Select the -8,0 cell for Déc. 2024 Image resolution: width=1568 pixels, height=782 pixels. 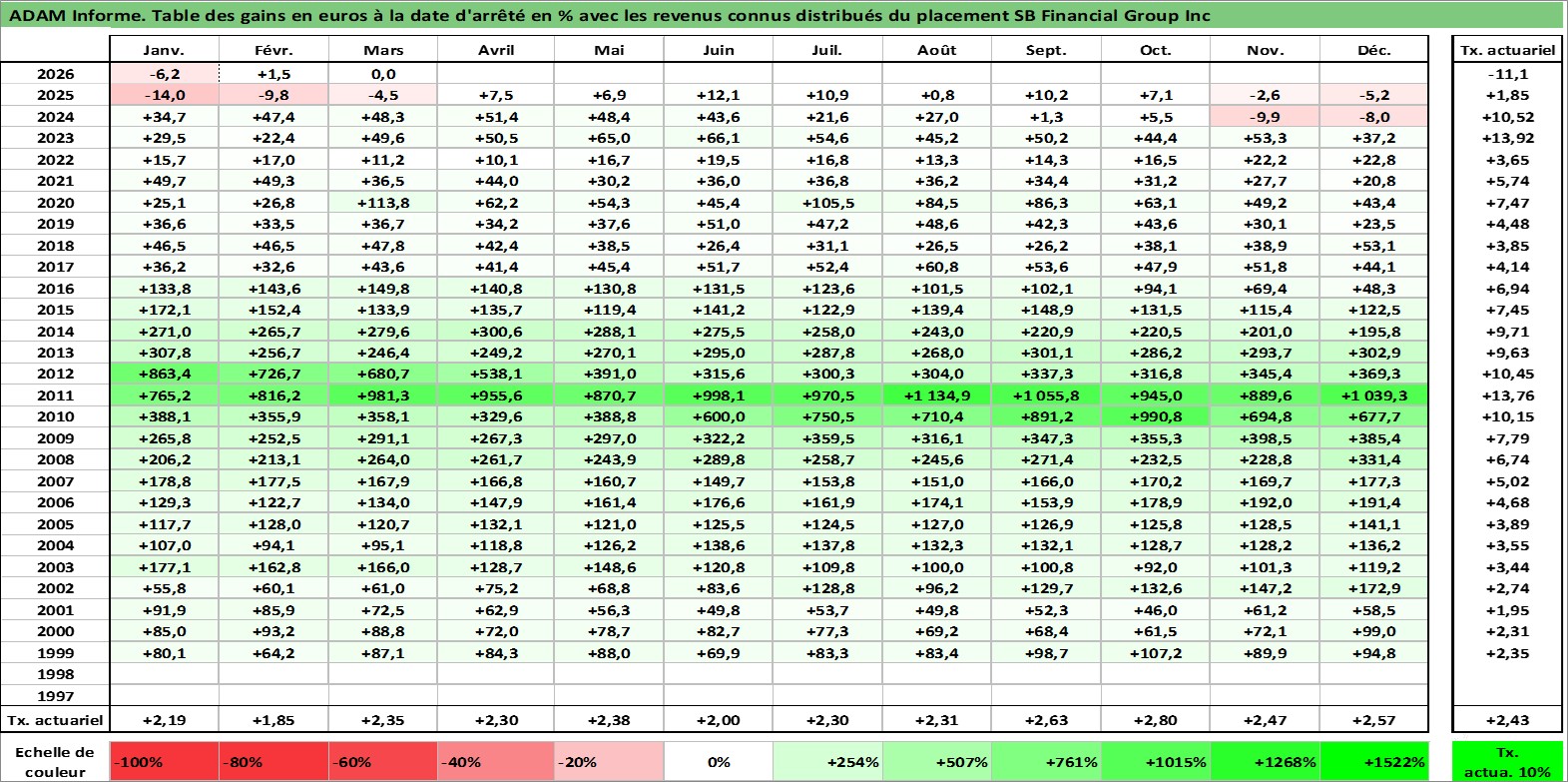[x=1373, y=117]
